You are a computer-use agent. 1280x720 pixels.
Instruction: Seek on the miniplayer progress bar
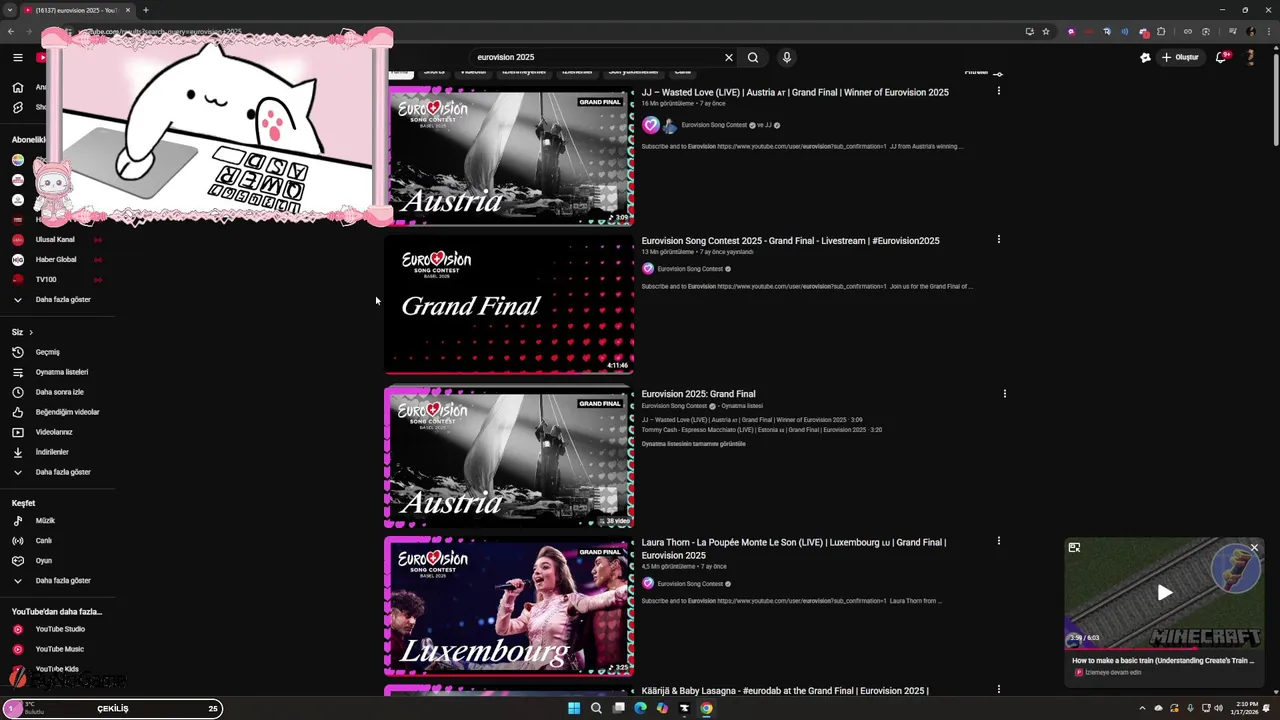pos(1164,648)
